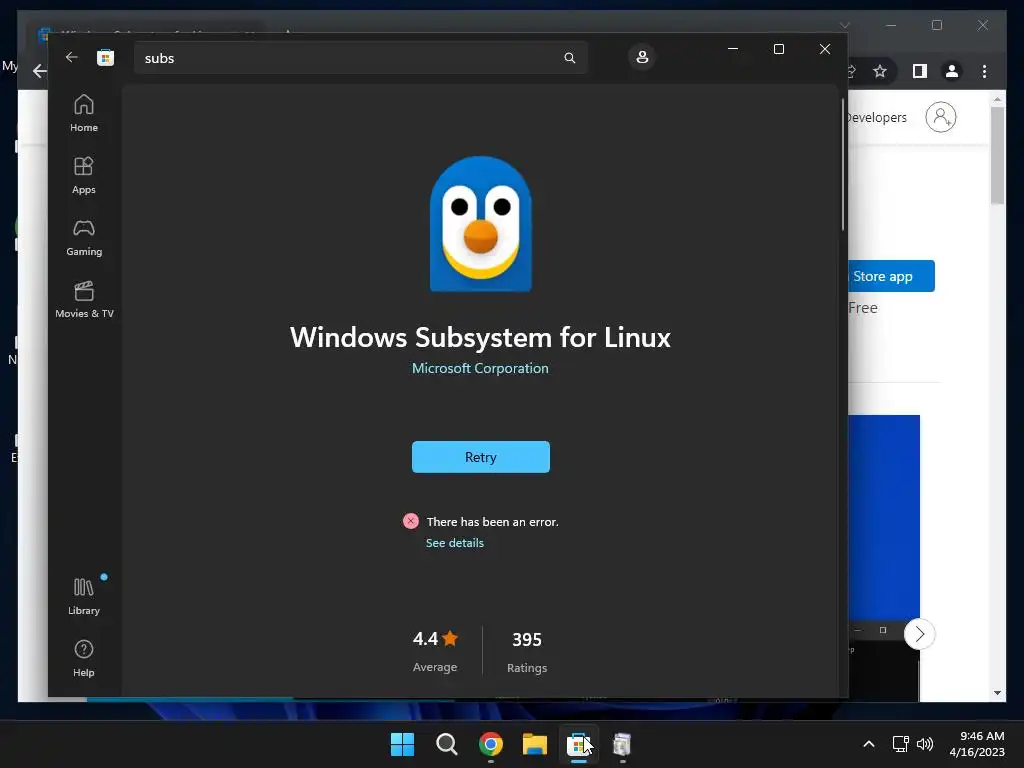Viewport: 1024px width, 768px height.
Task: Go back in Microsoft Store
Action: pos(72,57)
